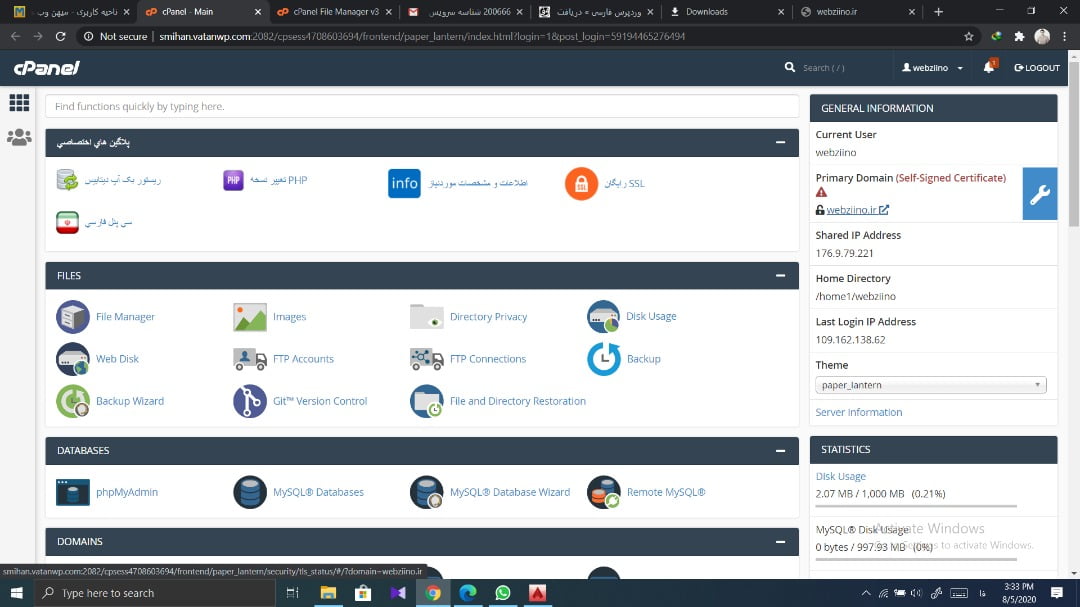Click the Windows taskbar search box
This screenshot has height=607, width=1080.
(155, 593)
